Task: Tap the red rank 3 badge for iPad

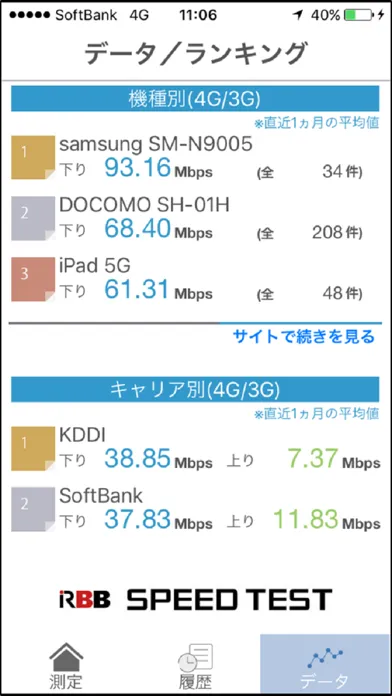Action: coord(33,279)
